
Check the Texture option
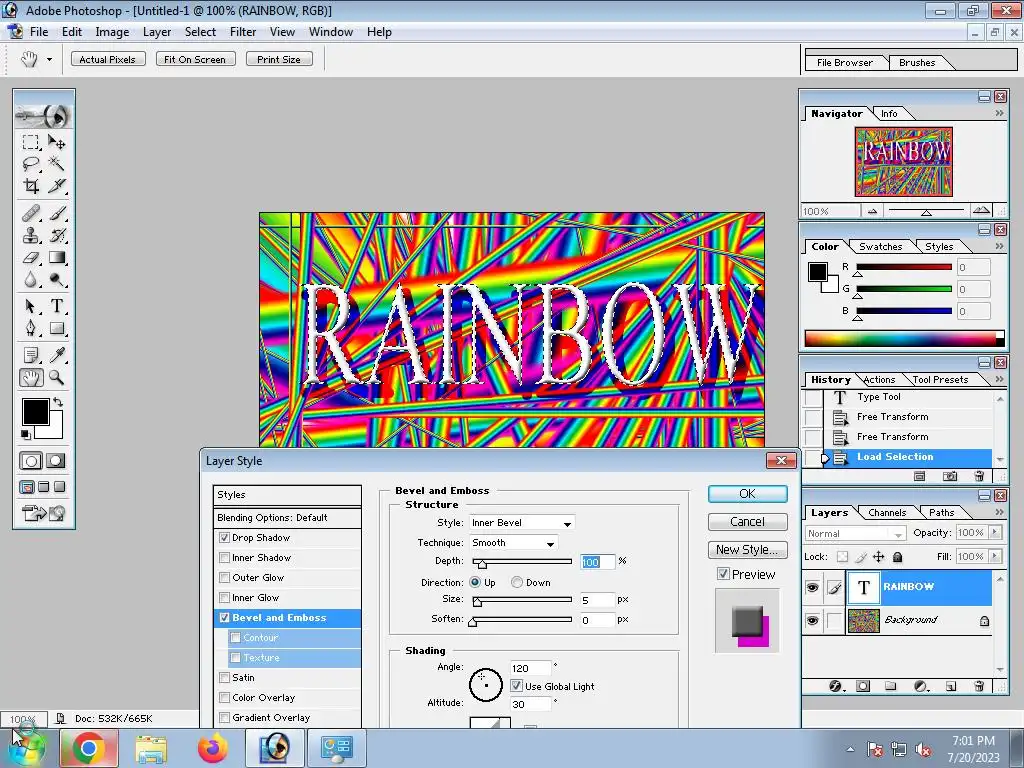pos(236,658)
